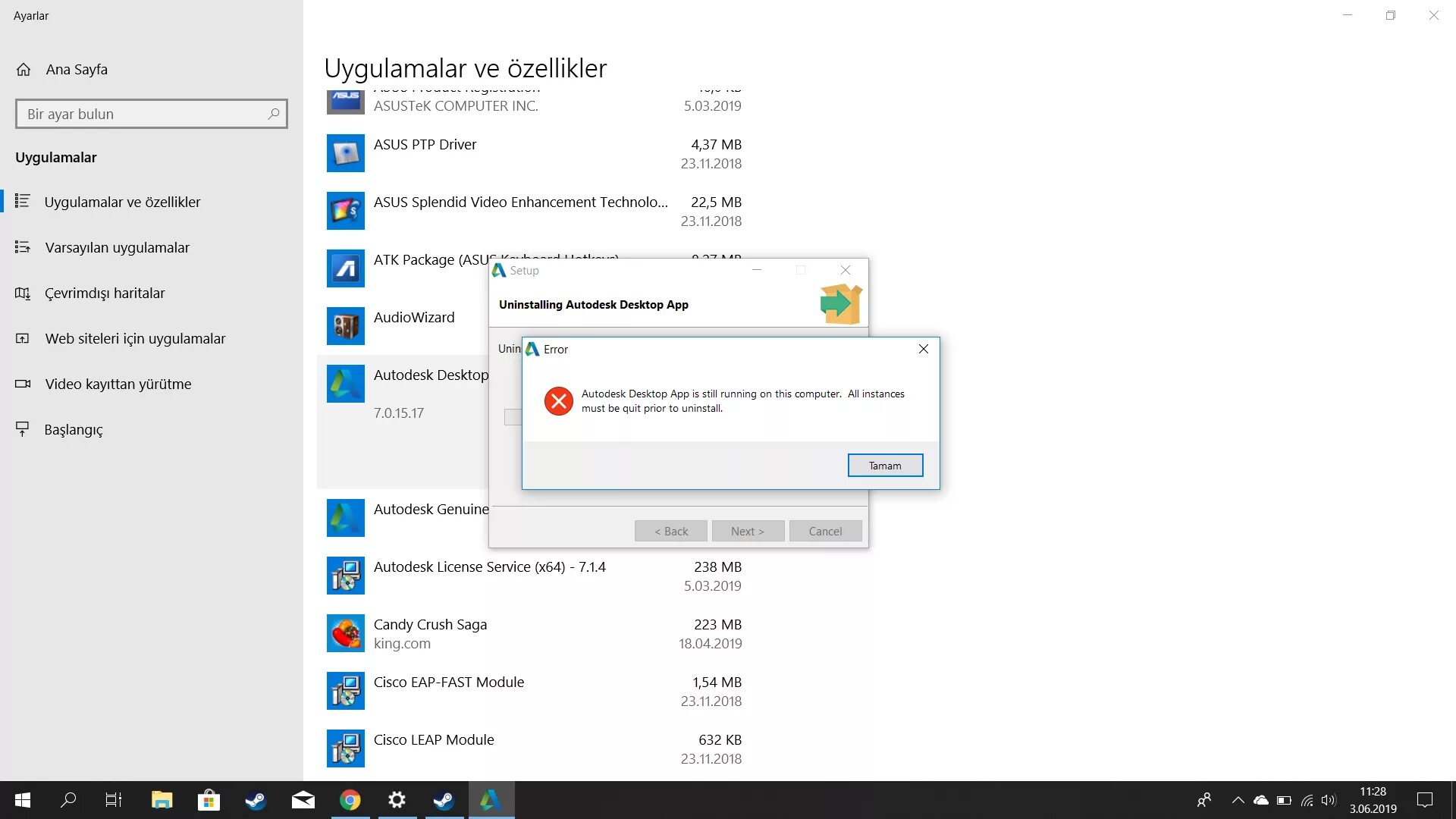Select ASUS PTP Driver app icon
The height and width of the screenshot is (819, 1456).
tap(345, 154)
